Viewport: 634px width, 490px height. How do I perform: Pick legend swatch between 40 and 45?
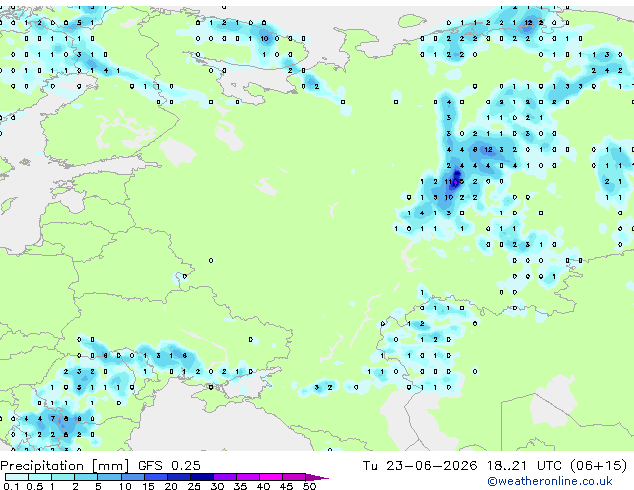click(271, 477)
